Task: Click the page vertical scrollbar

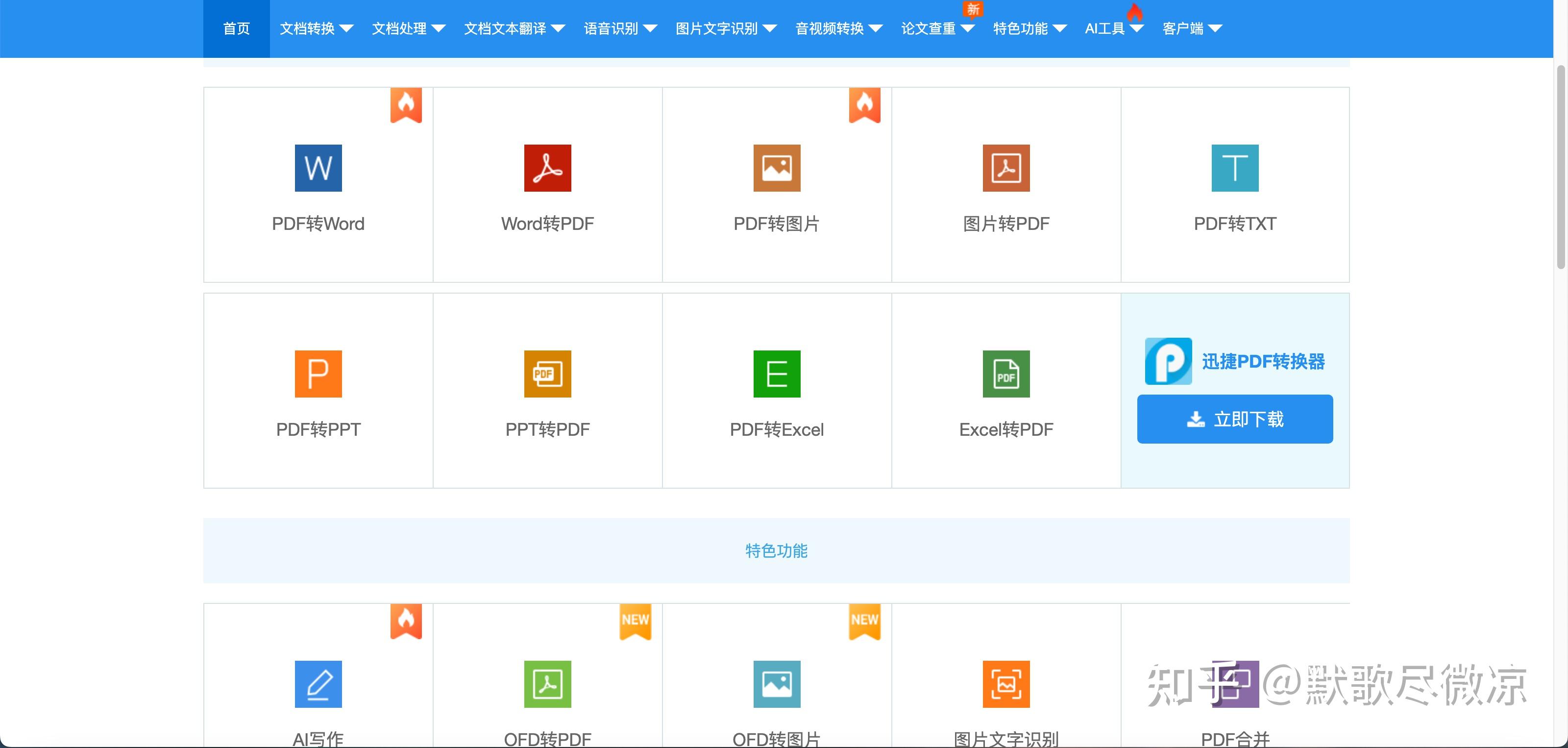Action: [1560, 167]
